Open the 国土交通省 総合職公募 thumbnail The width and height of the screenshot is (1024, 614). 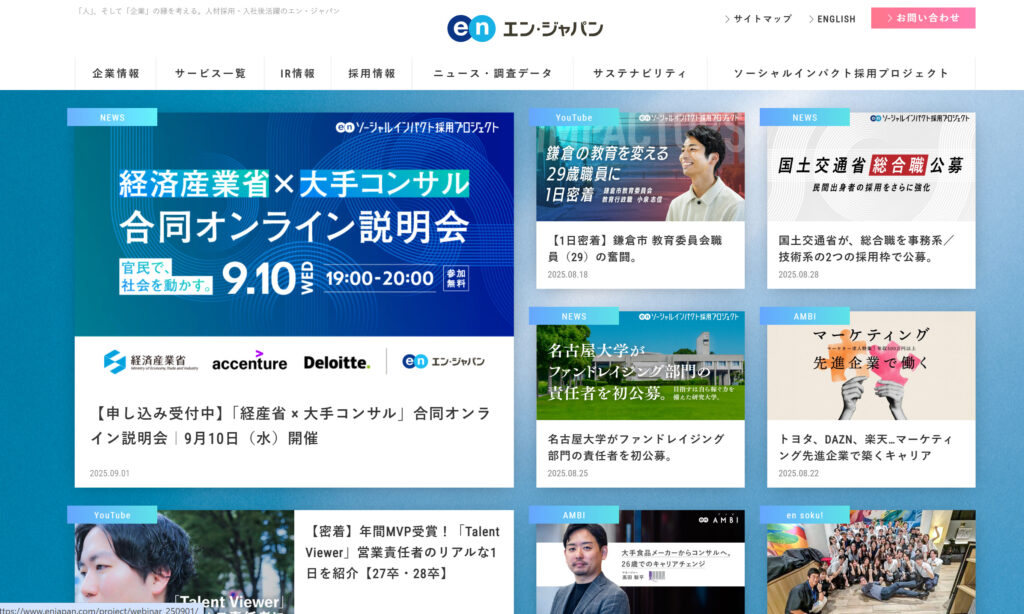[x=871, y=167]
